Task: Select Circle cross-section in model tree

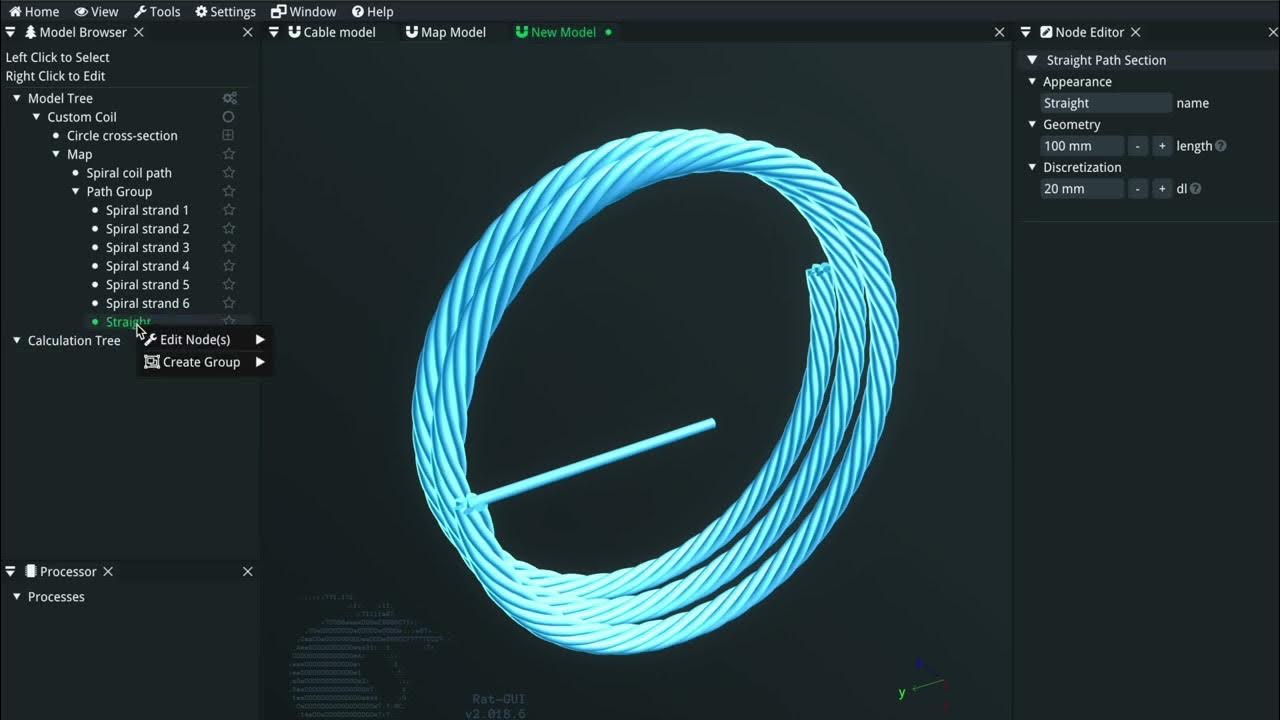Action: (x=122, y=136)
